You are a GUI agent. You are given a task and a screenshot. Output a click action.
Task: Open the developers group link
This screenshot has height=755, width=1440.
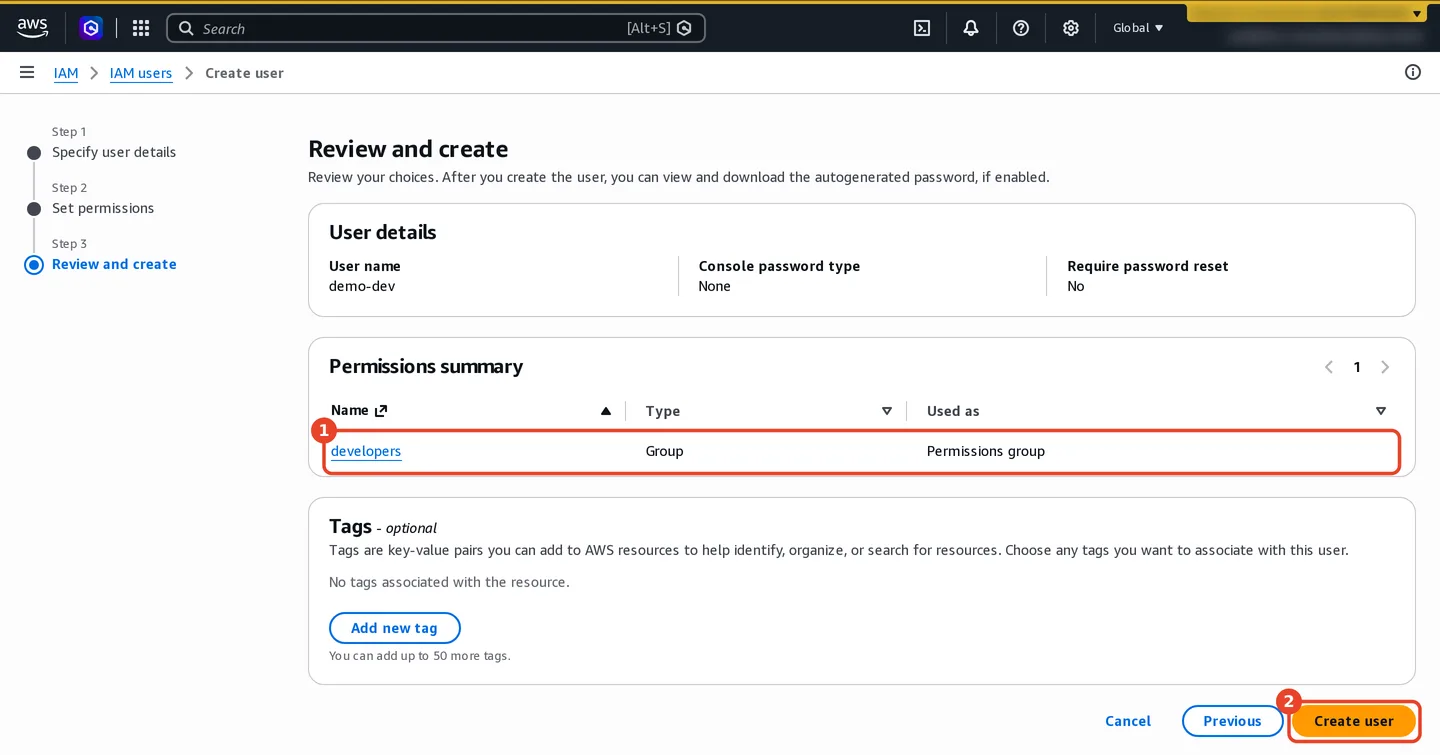click(x=366, y=451)
